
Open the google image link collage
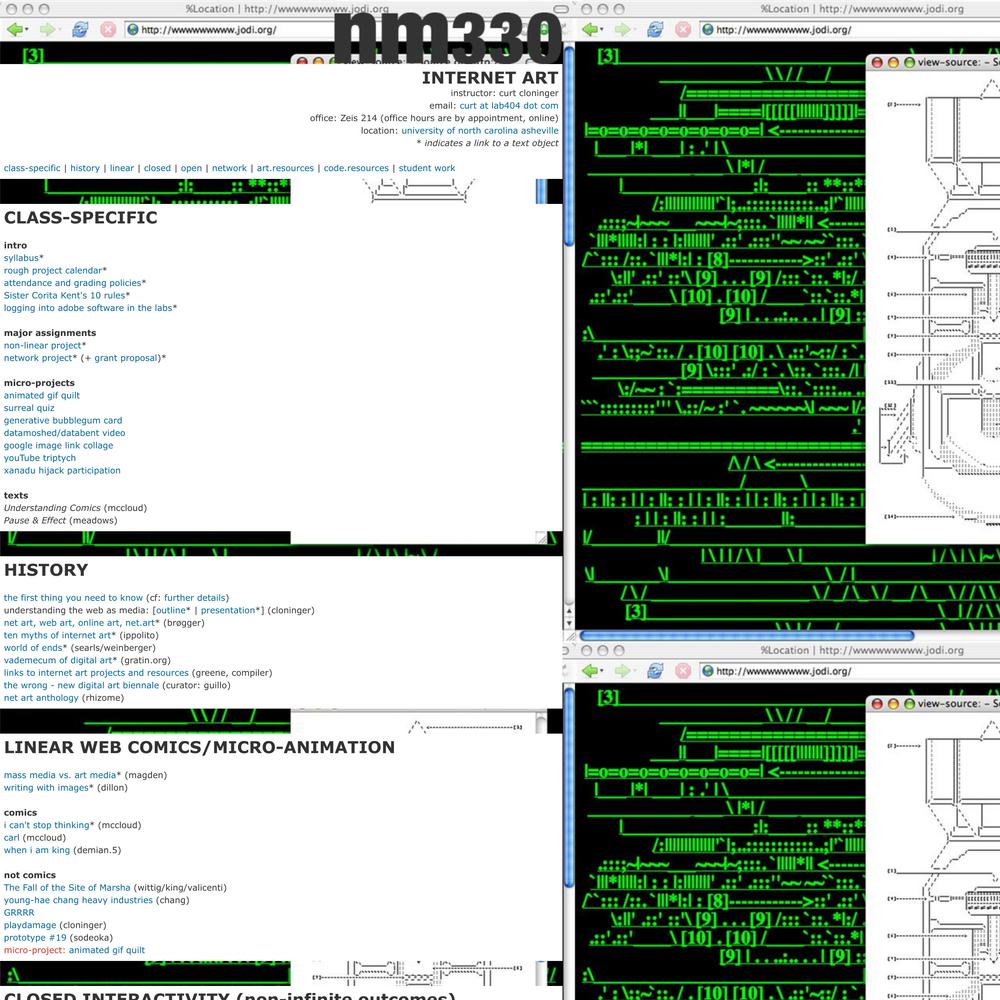[58, 446]
